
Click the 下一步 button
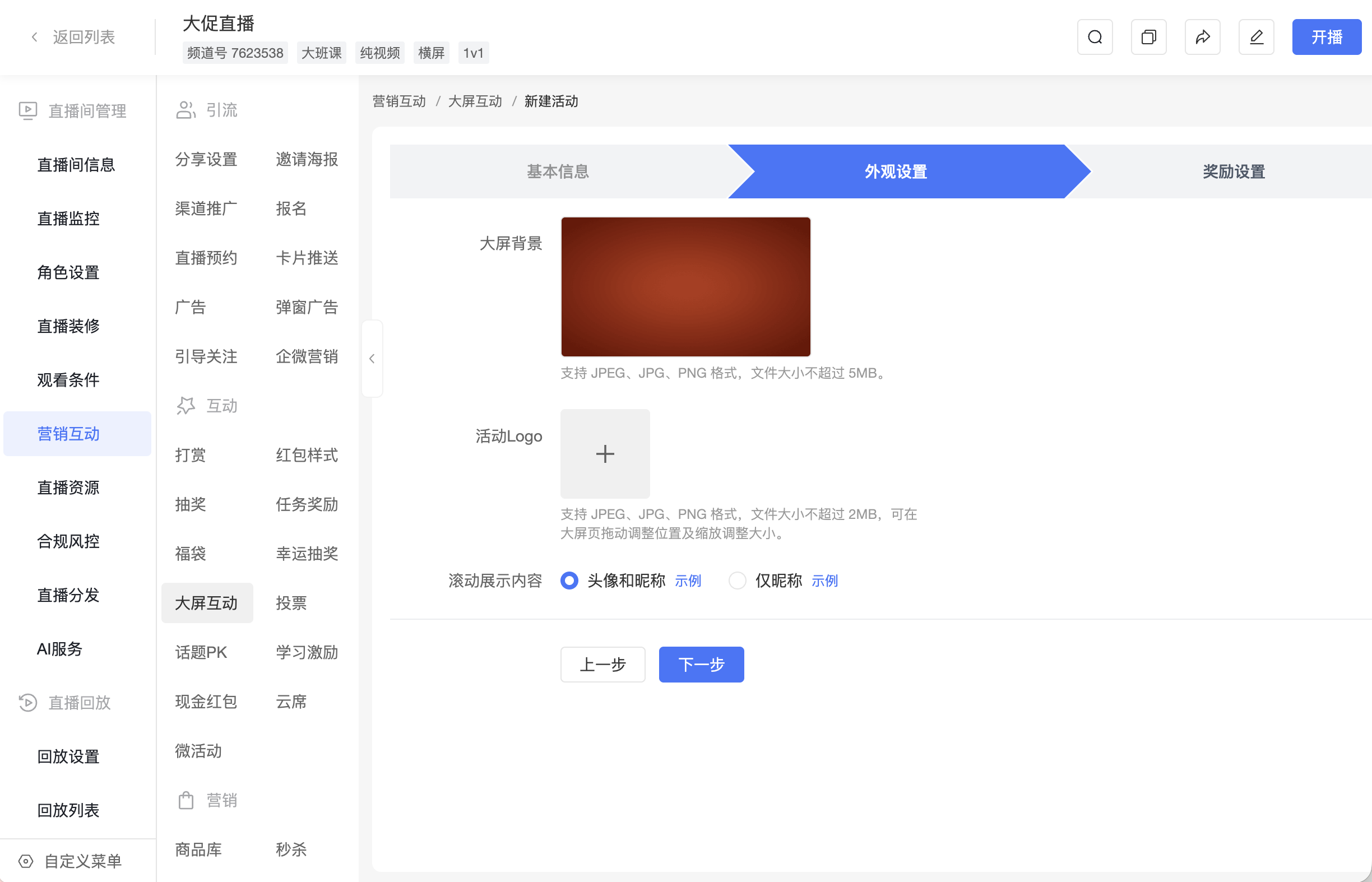click(x=701, y=665)
